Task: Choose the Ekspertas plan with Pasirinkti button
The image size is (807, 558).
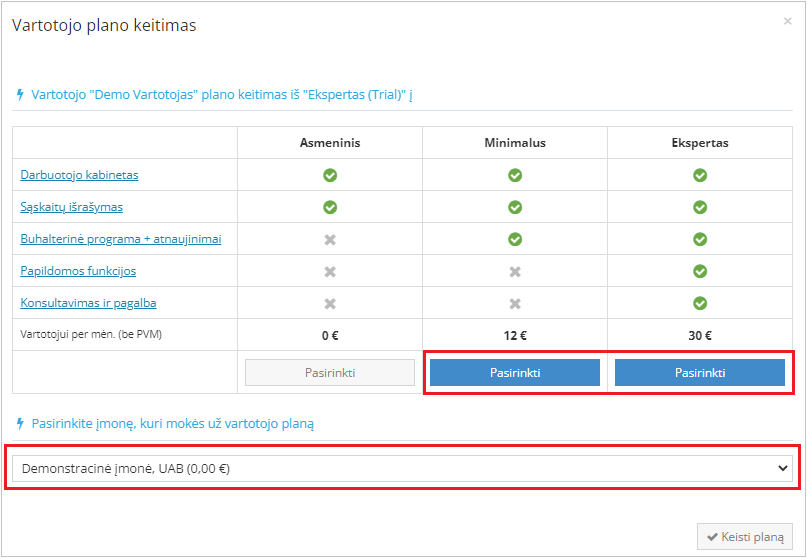Action: pyautogui.click(x=700, y=373)
